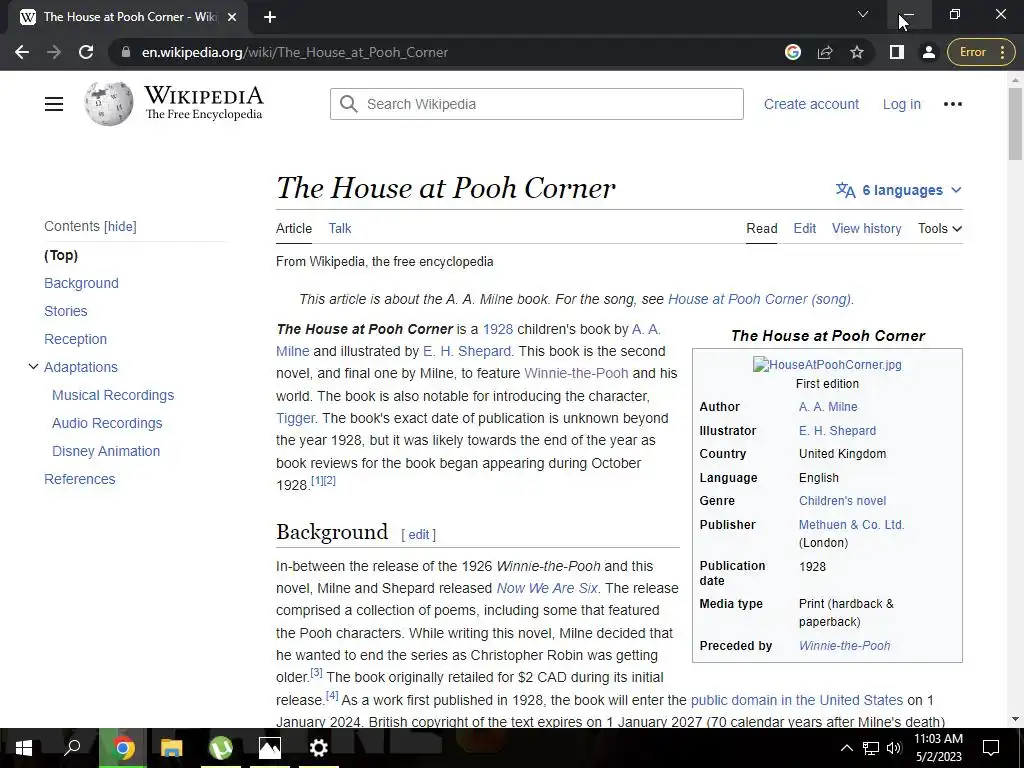
Task: Expand the 6 languages dropdown
Action: 899,190
